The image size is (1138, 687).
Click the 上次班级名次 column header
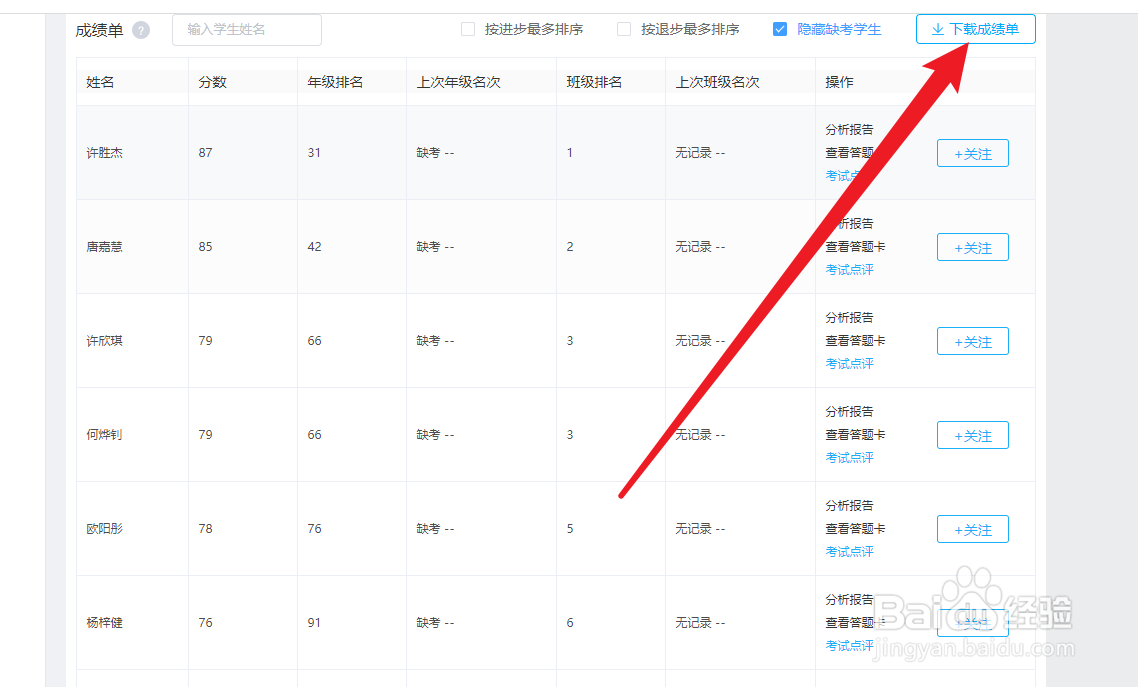718,82
